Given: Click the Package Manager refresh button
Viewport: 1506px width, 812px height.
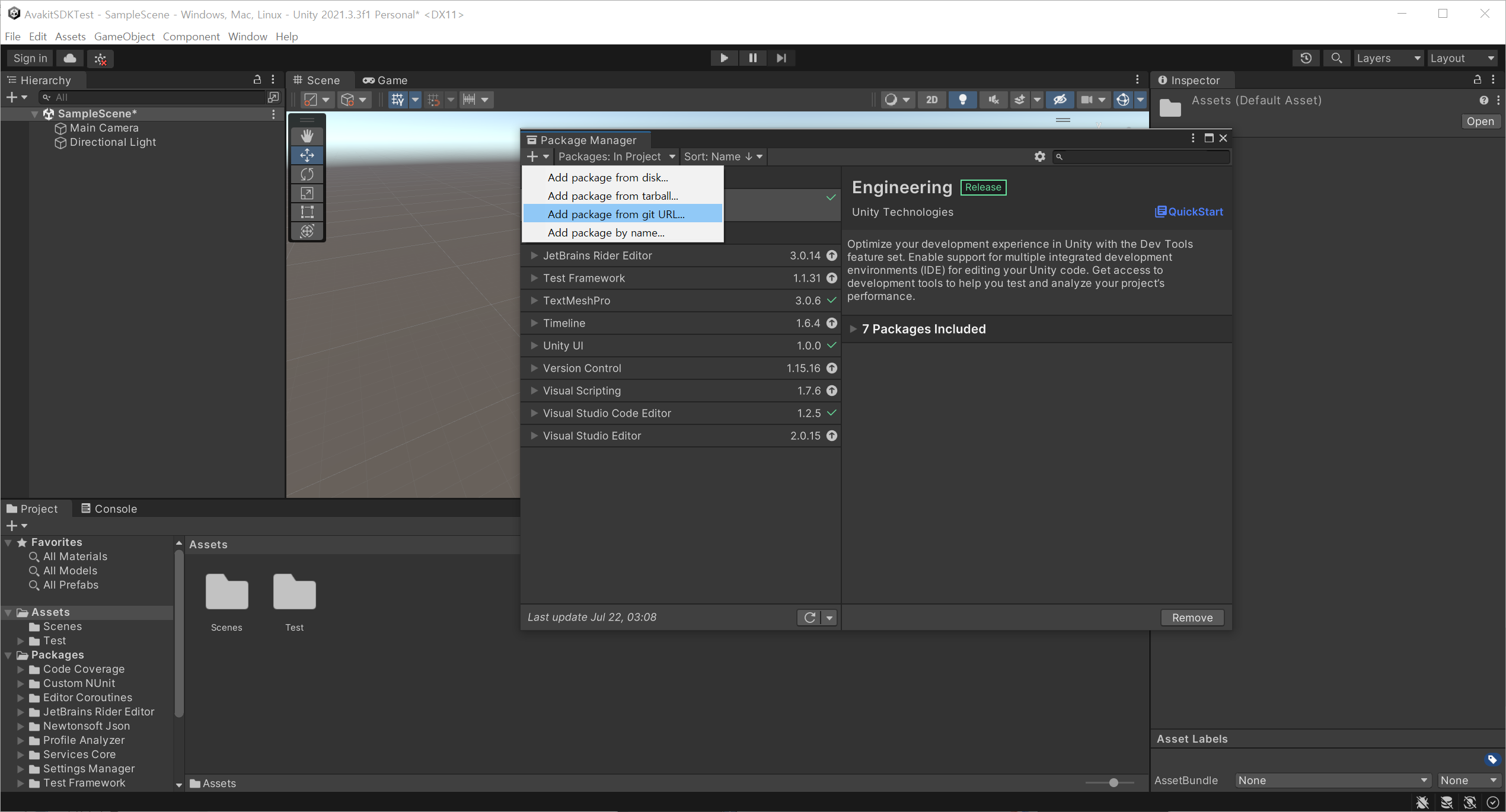Looking at the screenshot, I should (x=810, y=618).
